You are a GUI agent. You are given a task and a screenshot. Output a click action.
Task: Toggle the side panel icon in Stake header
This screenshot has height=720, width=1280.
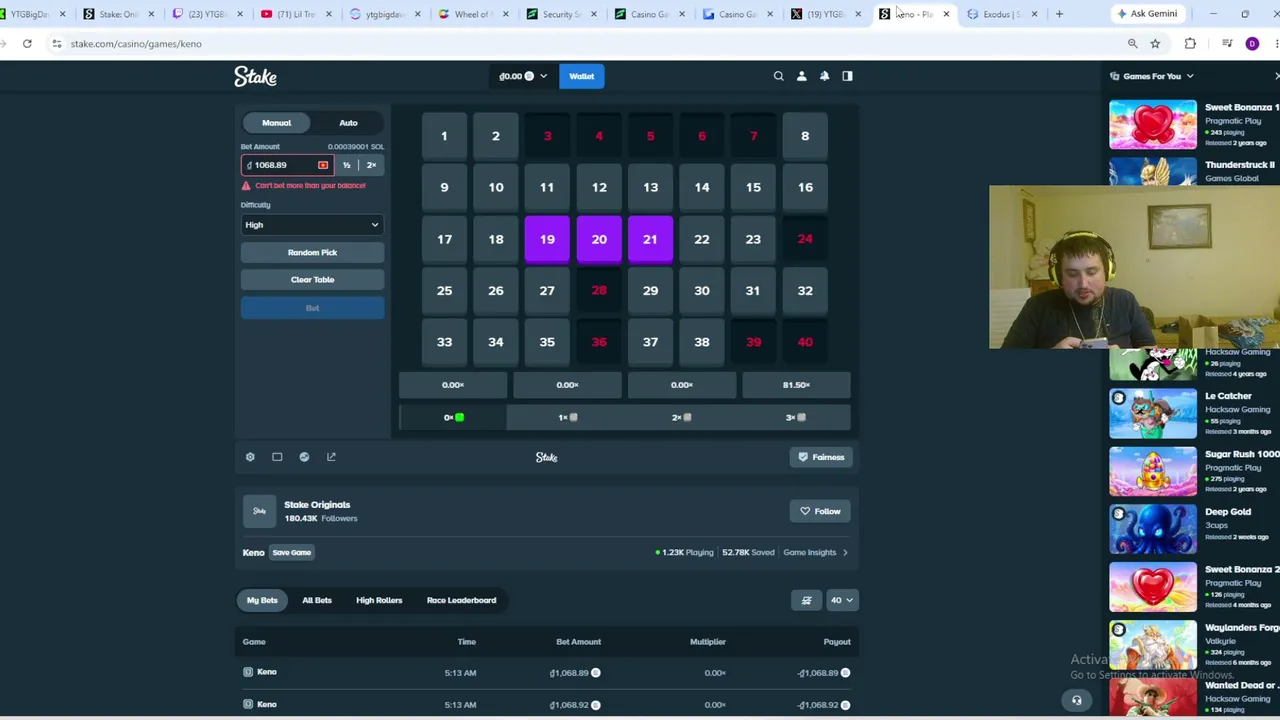tap(847, 76)
